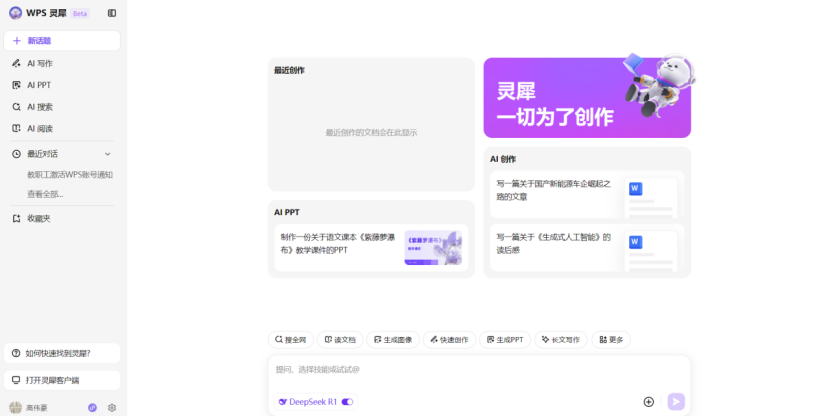Click the purple send button
Screen dimensions: 830x417
[676, 402]
